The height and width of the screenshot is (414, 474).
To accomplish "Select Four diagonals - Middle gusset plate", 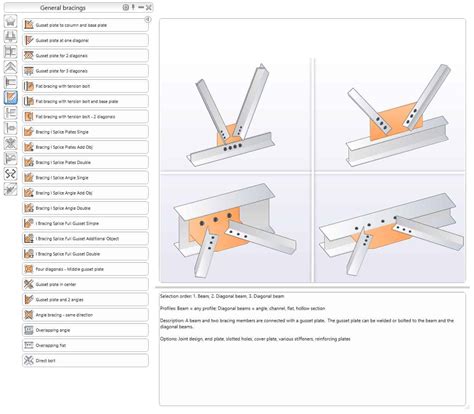I will (x=85, y=269).
